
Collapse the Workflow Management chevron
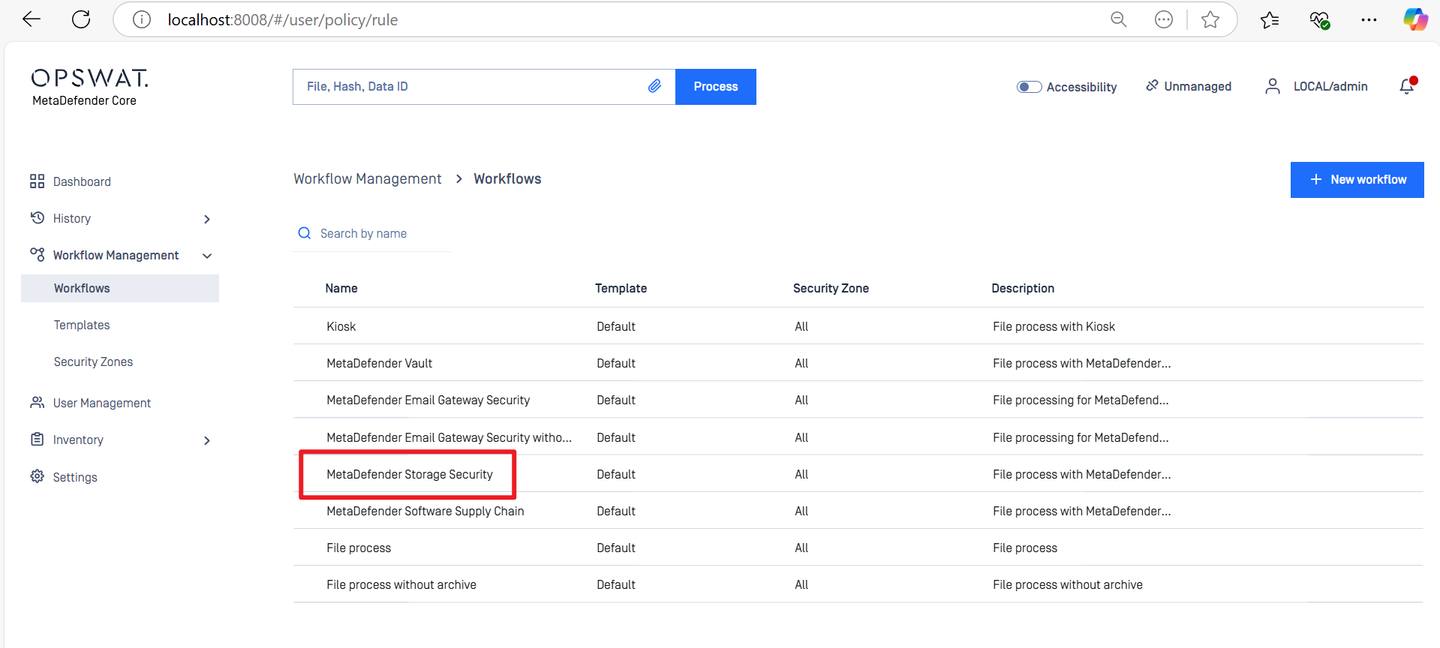tap(207, 256)
